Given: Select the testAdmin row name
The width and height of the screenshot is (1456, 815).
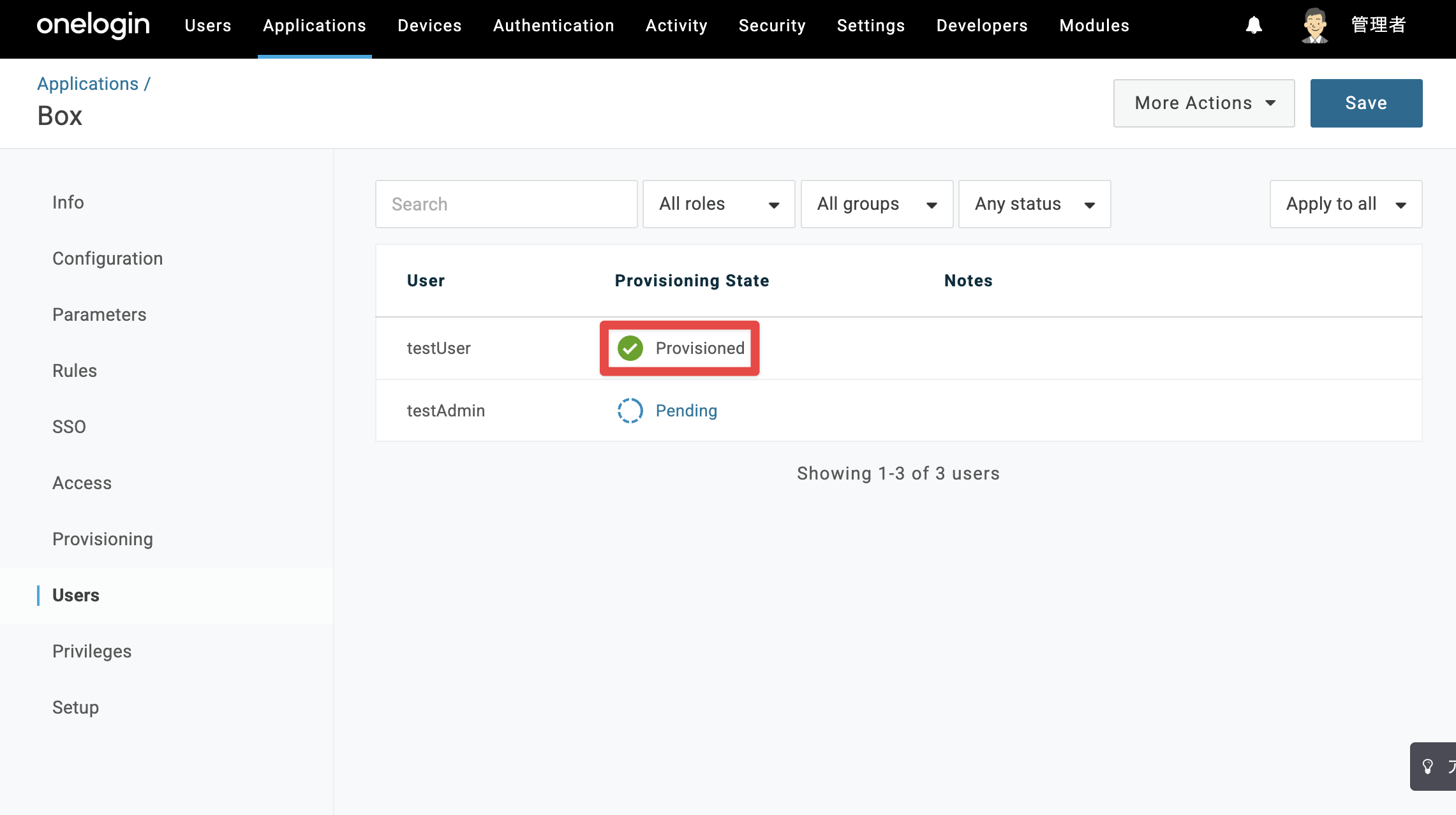Looking at the screenshot, I should pos(446,411).
